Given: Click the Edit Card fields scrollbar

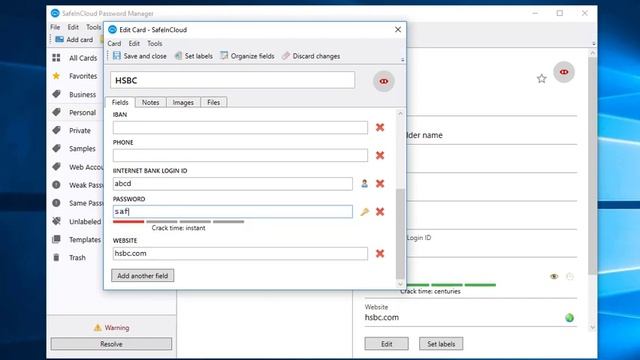Looking at the screenshot, I should pos(400,233).
